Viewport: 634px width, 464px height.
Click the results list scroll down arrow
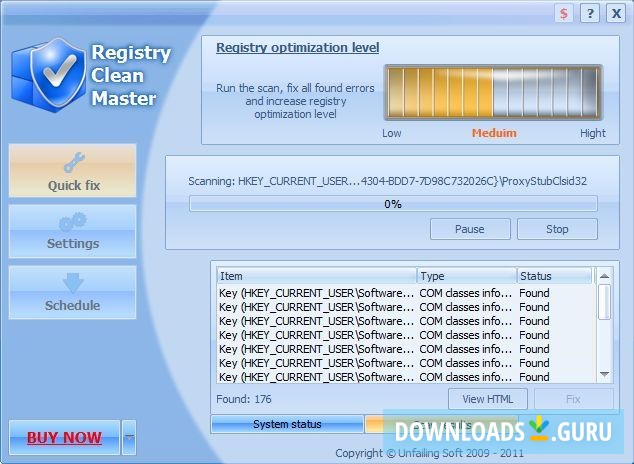pyautogui.click(x=604, y=374)
